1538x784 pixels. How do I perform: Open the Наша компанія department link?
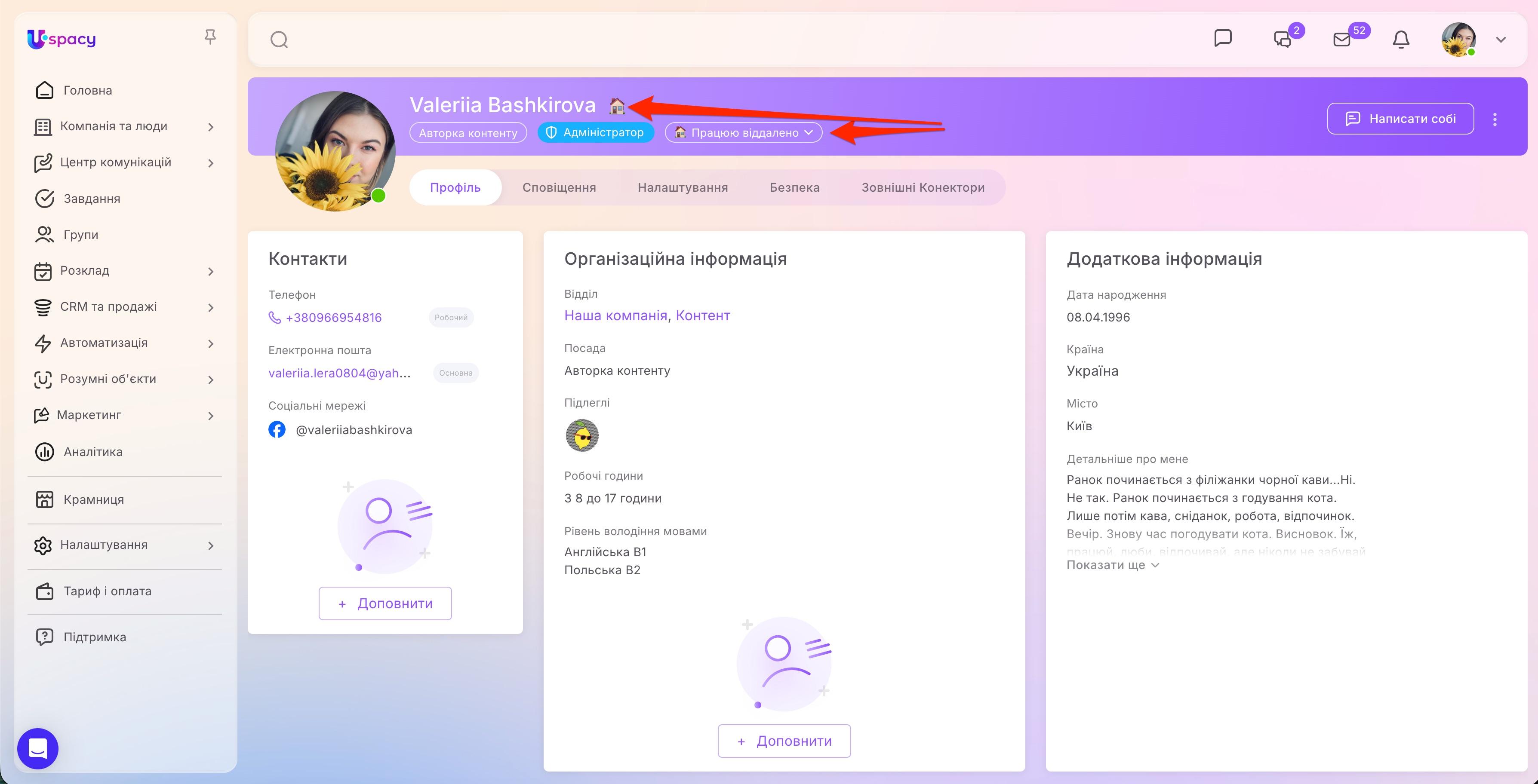[x=615, y=315]
